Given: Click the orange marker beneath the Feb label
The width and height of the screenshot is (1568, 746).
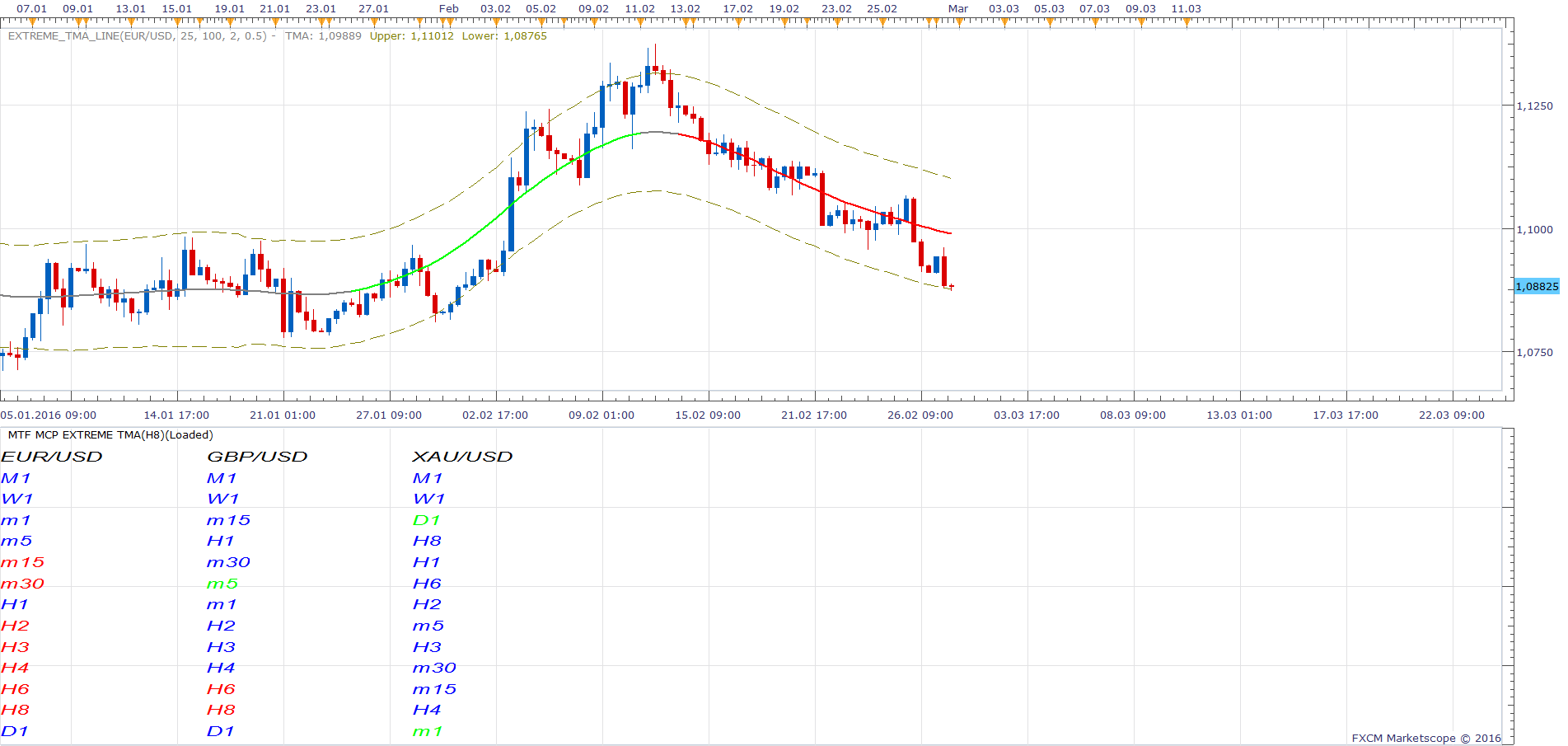Looking at the screenshot, I should click(449, 23).
